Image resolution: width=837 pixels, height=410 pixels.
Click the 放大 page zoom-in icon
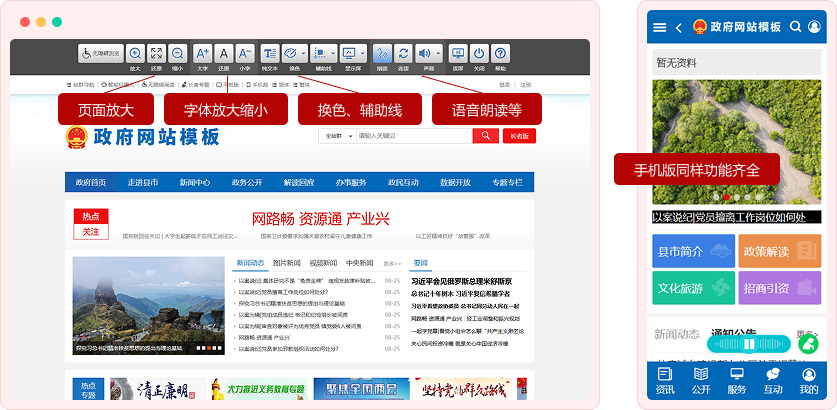point(134,54)
